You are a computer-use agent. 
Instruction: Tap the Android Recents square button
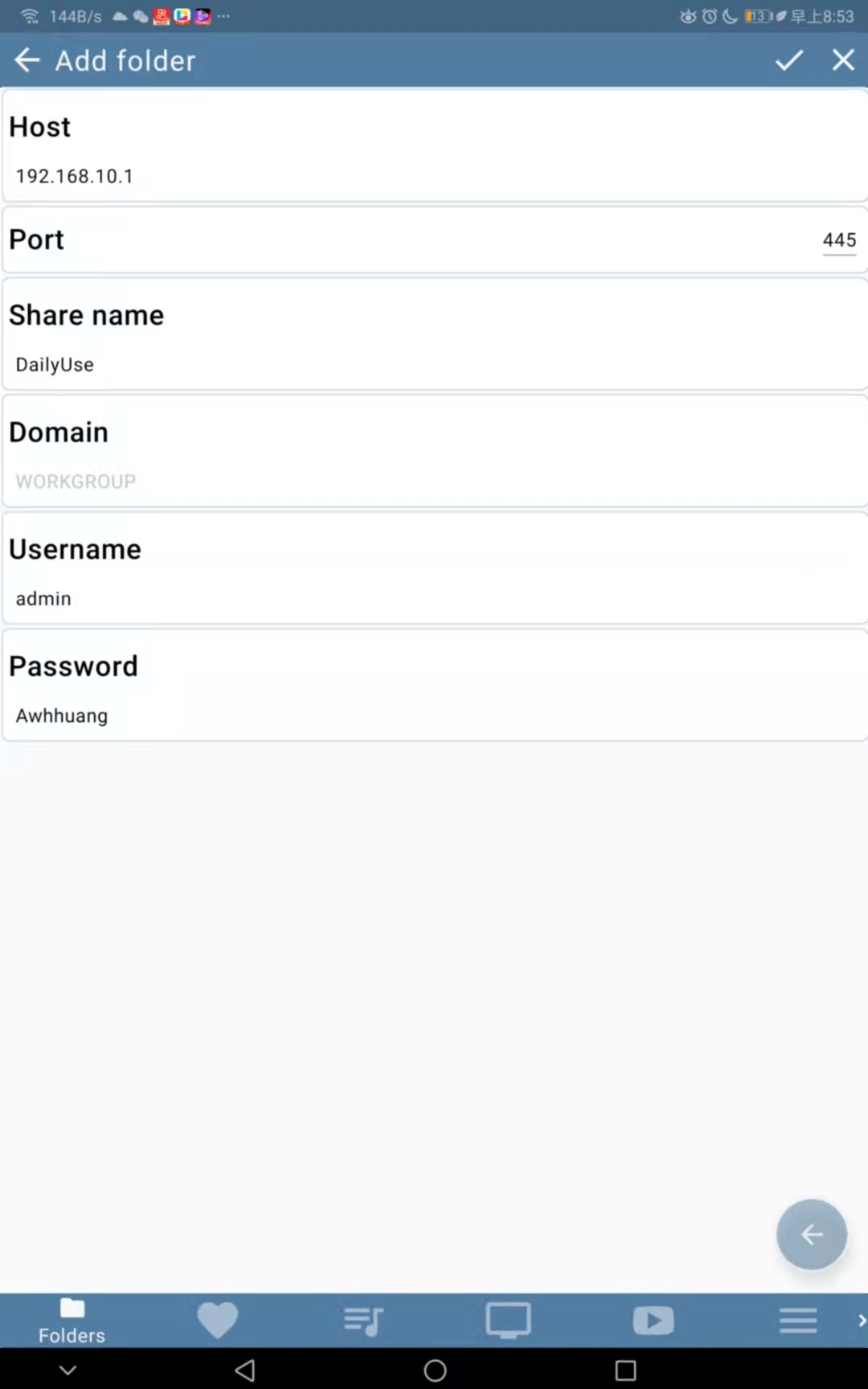[624, 1370]
